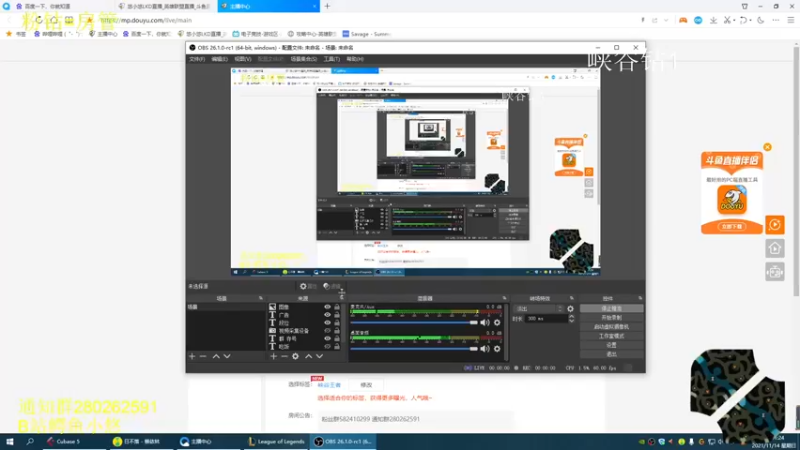The height and width of the screenshot is (450, 800).
Task: Open the browser hamburger main menu
Action: point(791,20)
